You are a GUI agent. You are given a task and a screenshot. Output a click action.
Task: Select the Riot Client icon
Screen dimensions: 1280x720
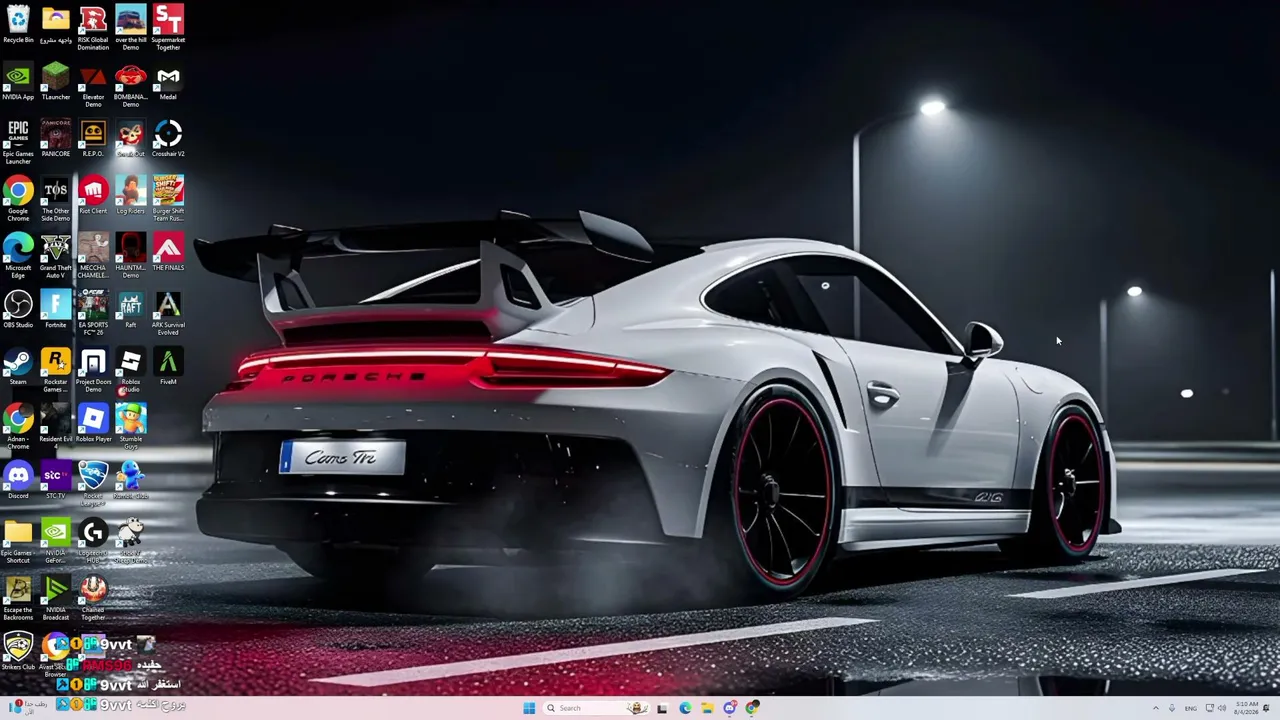pyautogui.click(x=93, y=196)
